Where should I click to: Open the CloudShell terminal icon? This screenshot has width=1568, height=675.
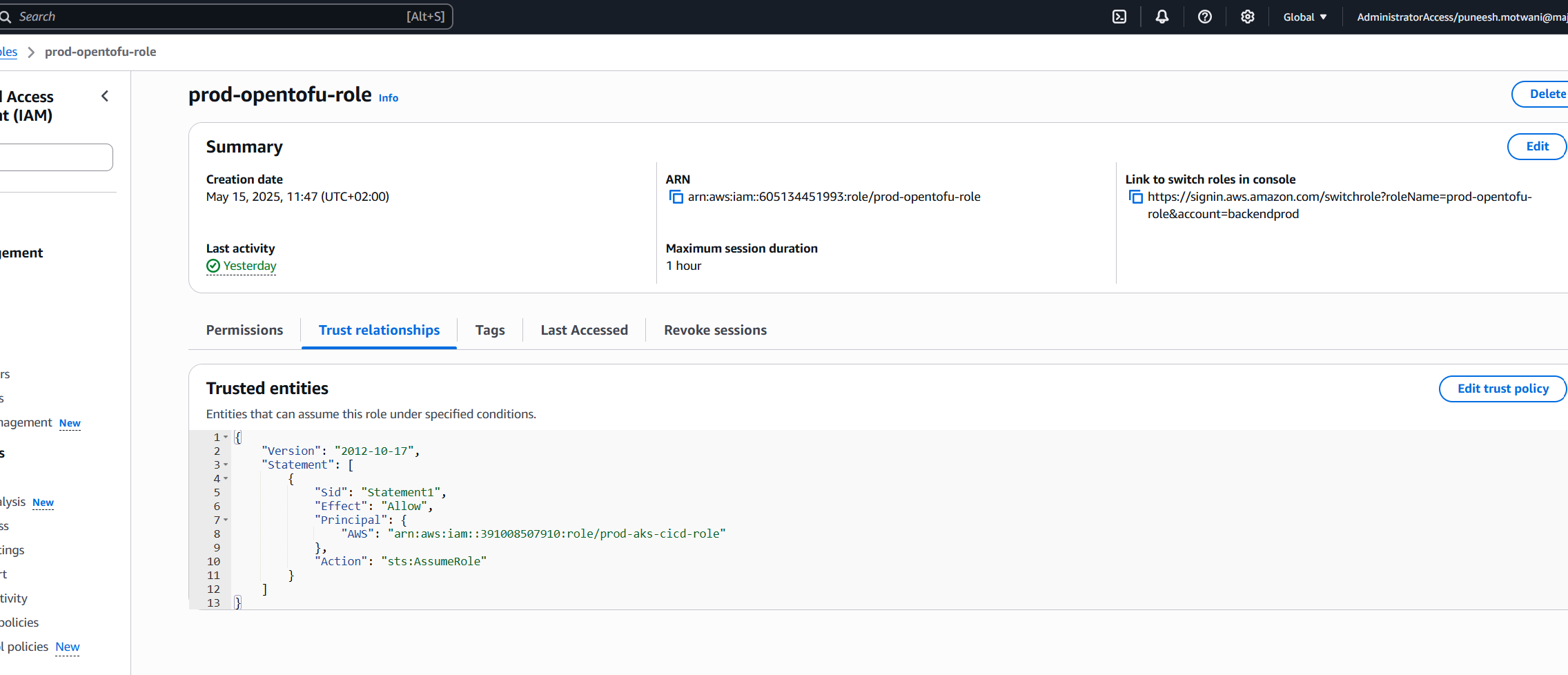(1119, 17)
